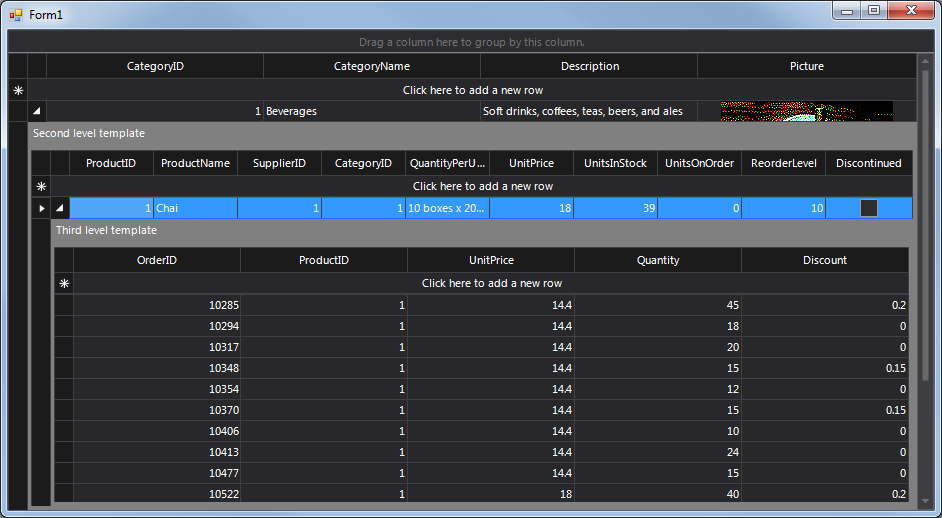Click the current-row arrow indicator beside Chai
The width and height of the screenshot is (942, 518).
(x=41, y=208)
